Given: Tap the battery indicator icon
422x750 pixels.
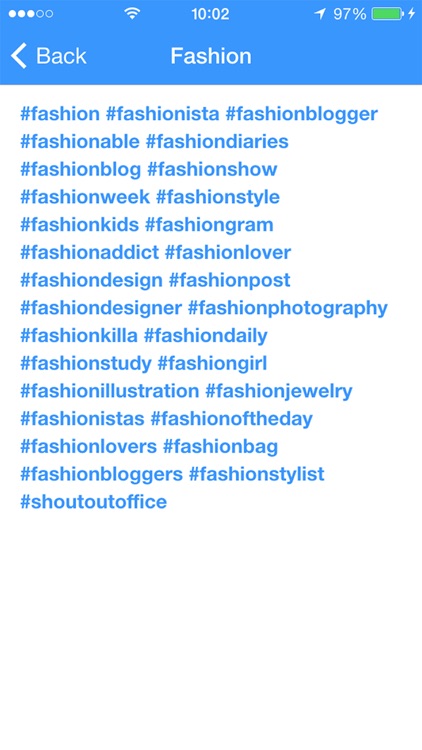Looking at the screenshot, I should coord(387,13).
